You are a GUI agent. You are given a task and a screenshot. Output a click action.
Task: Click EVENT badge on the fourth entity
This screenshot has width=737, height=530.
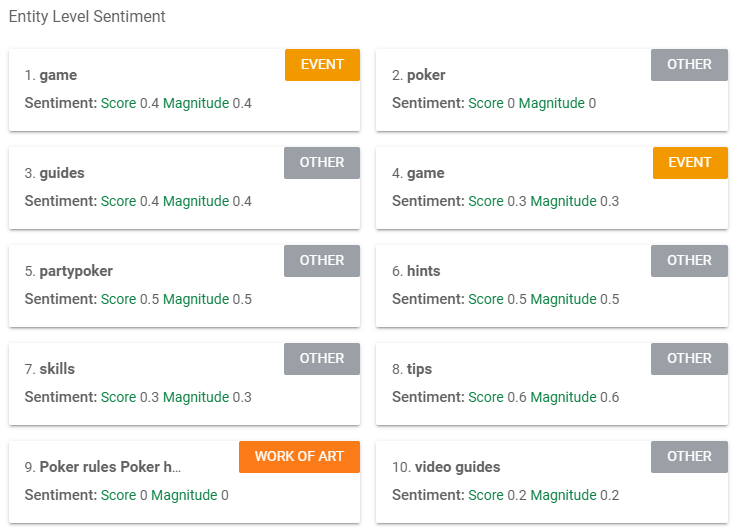(x=690, y=163)
